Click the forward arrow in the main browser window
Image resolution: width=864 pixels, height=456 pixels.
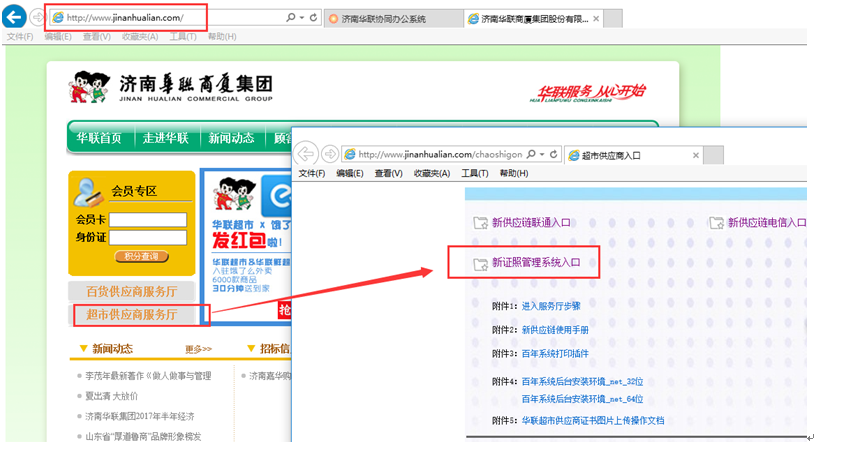click(37, 18)
